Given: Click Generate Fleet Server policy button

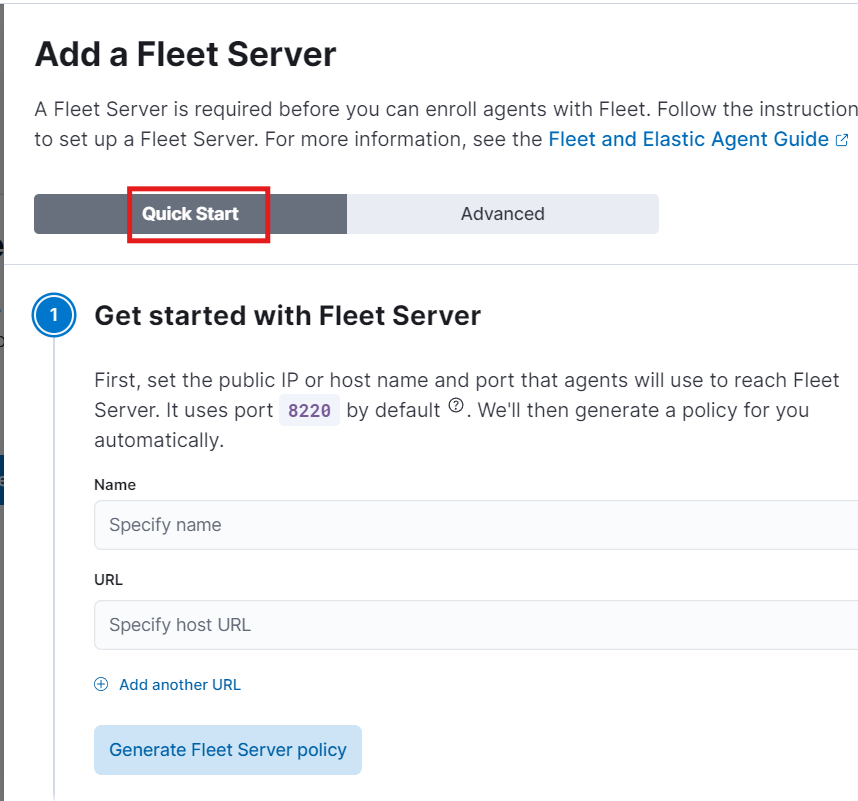Looking at the screenshot, I should coord(228,750).
